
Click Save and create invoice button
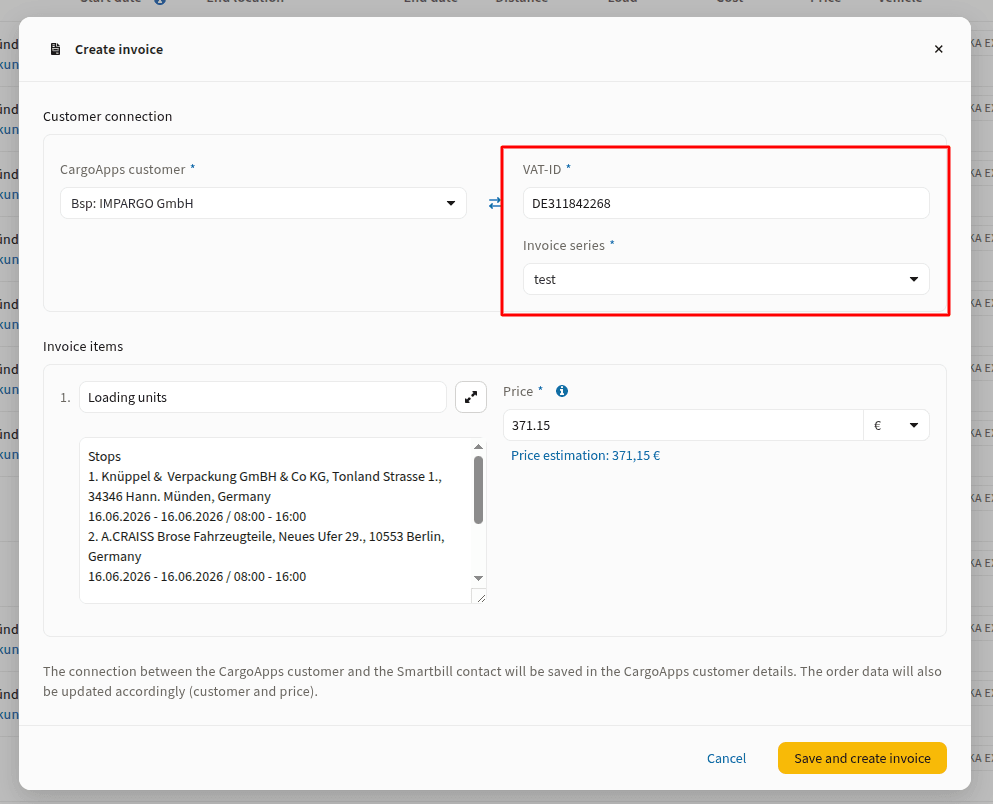pyautogui.click(x=862, y=758)
